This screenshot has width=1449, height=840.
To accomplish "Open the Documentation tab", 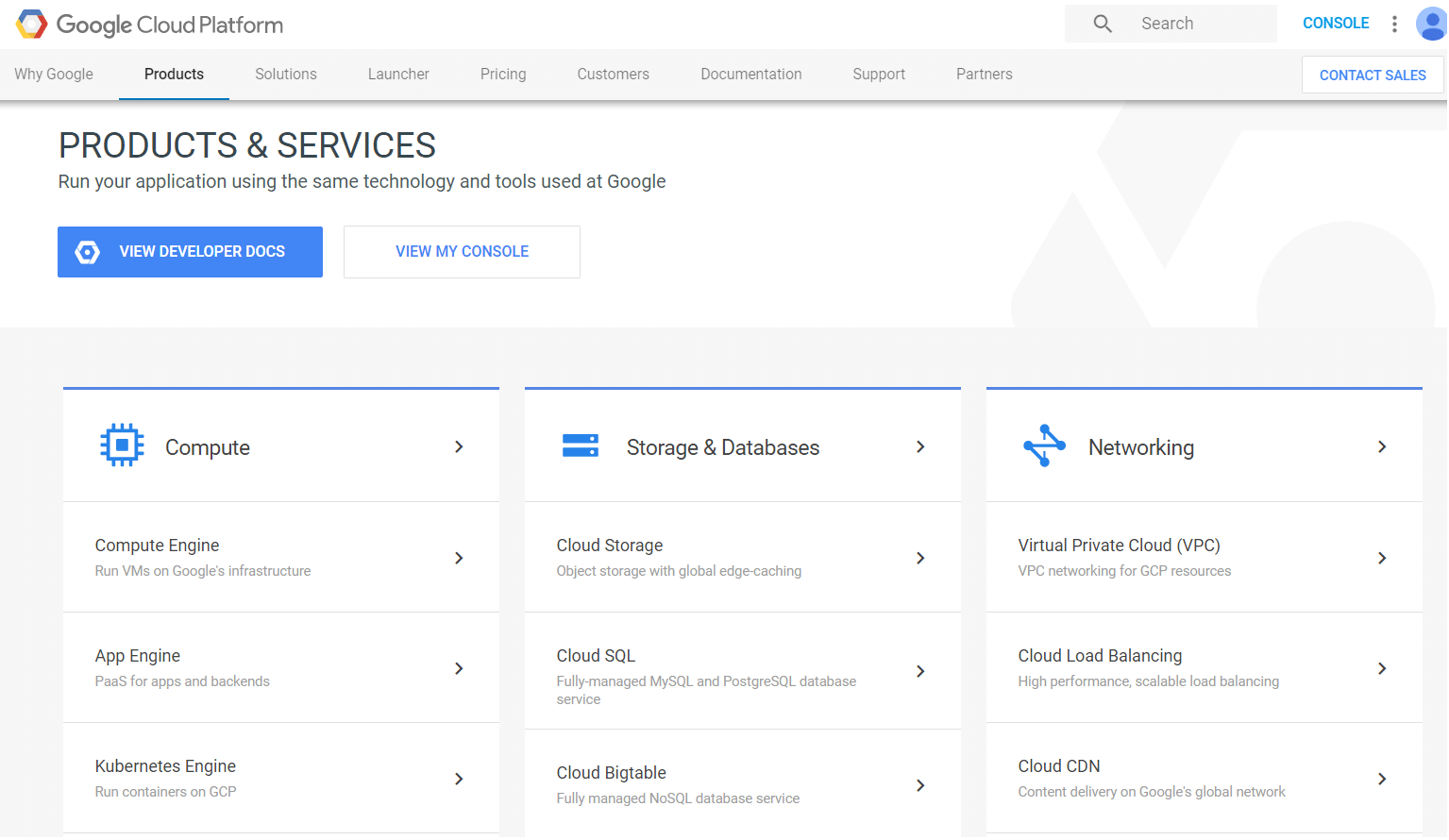I will coord(751,74).
